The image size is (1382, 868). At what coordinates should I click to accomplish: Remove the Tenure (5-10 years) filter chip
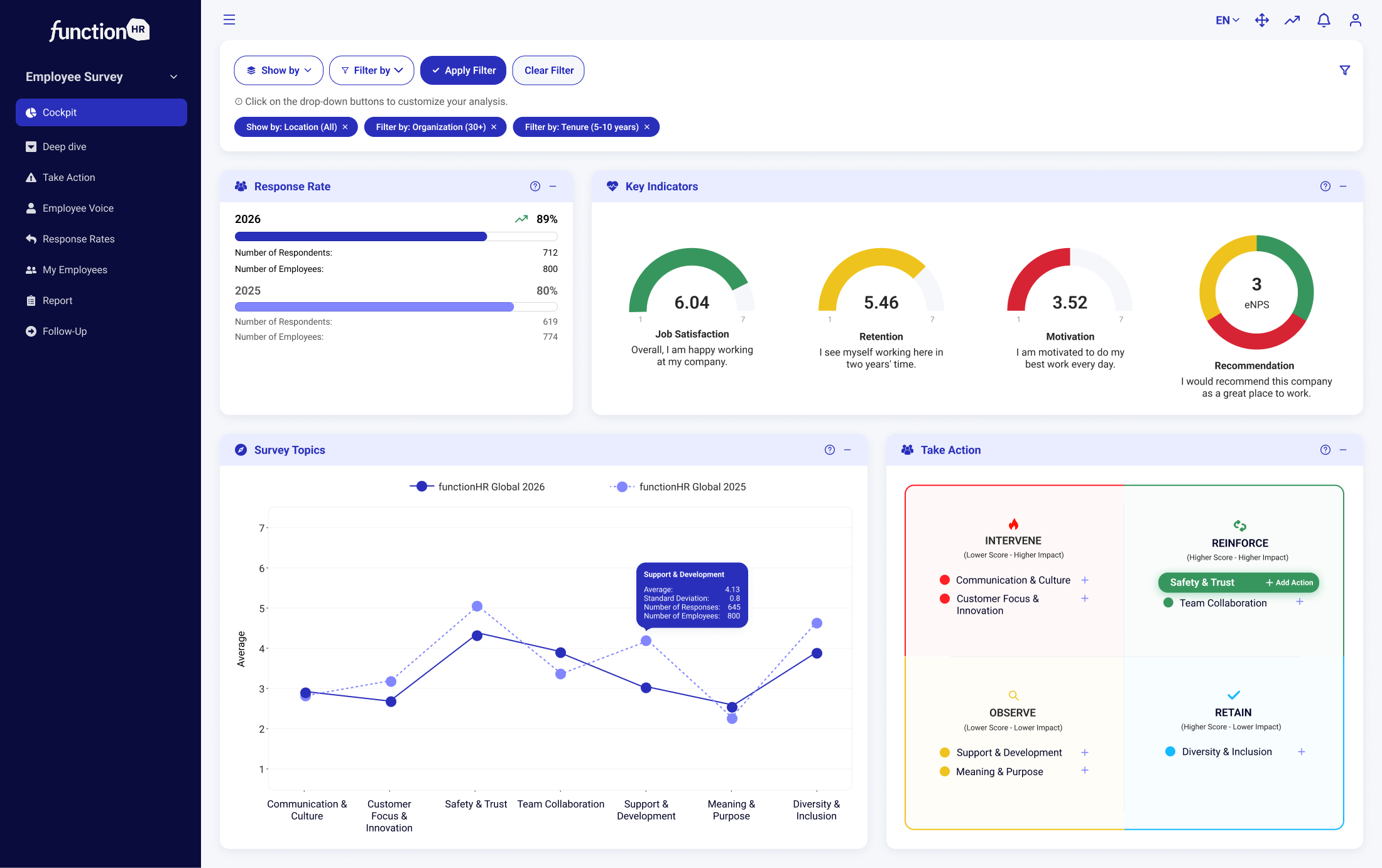(647, 127)
